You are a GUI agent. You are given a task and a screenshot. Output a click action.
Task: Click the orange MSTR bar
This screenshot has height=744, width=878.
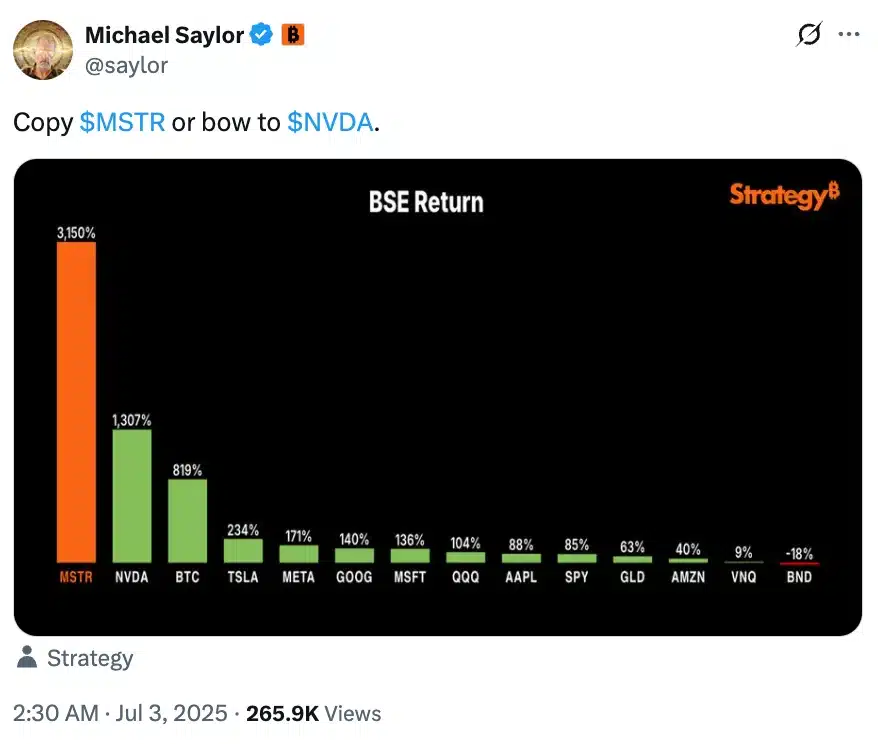coord(76,402)
